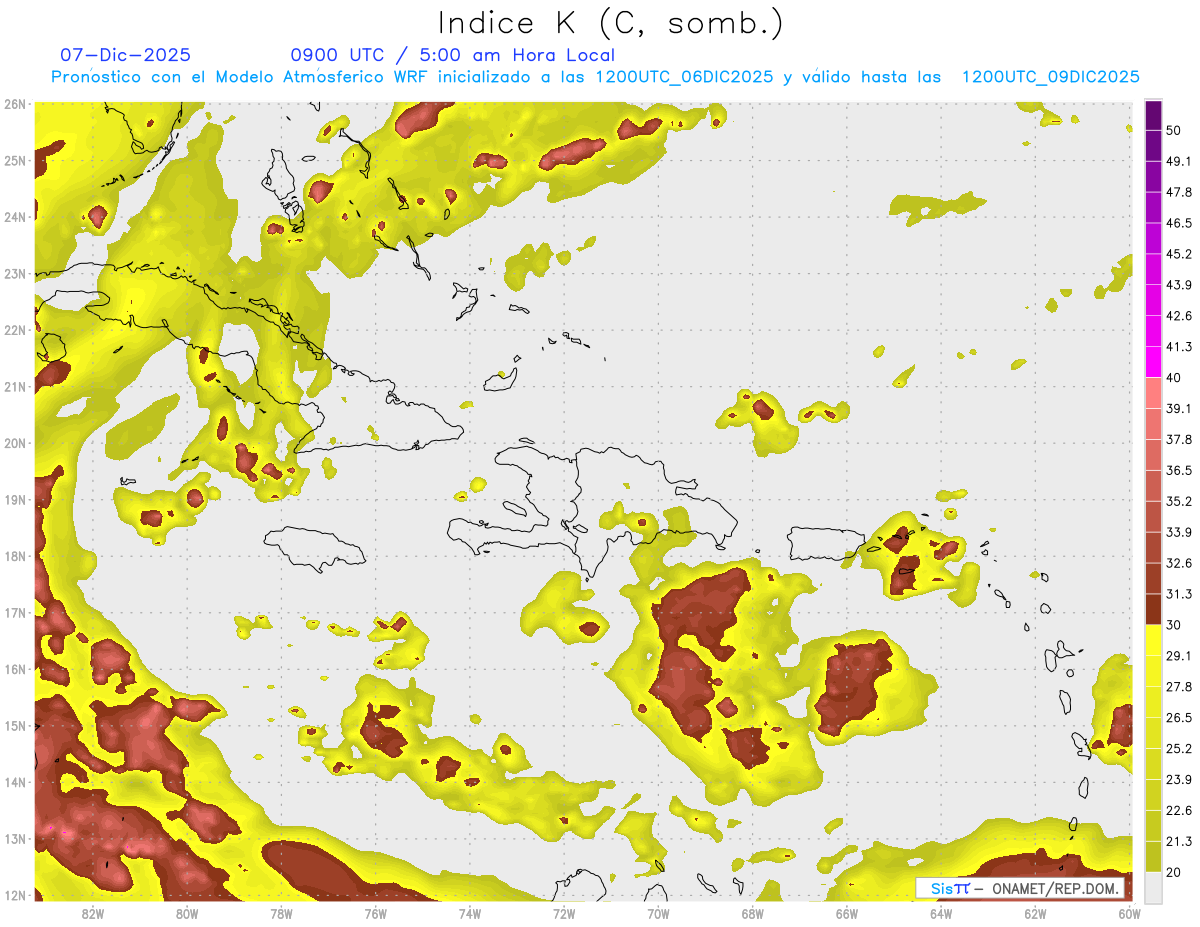
Task: Click the '62W' longitude label
Action: (x=1035, y=913)
